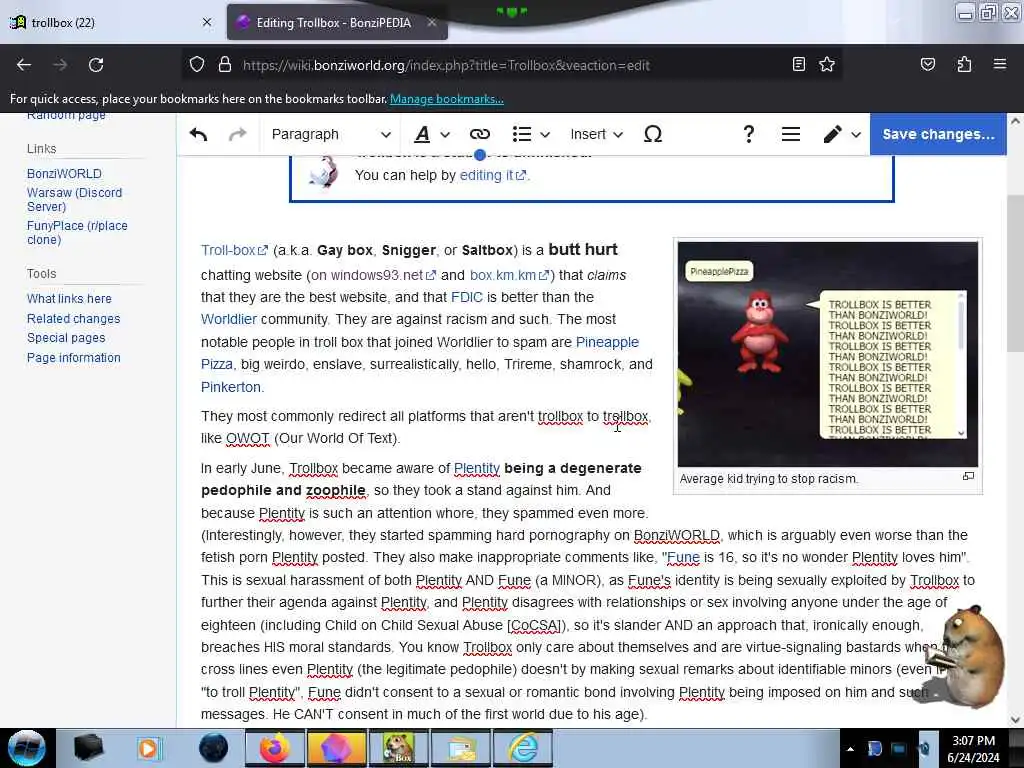Open the Page information link
The image size is (1024, 768).
[74, 358]
